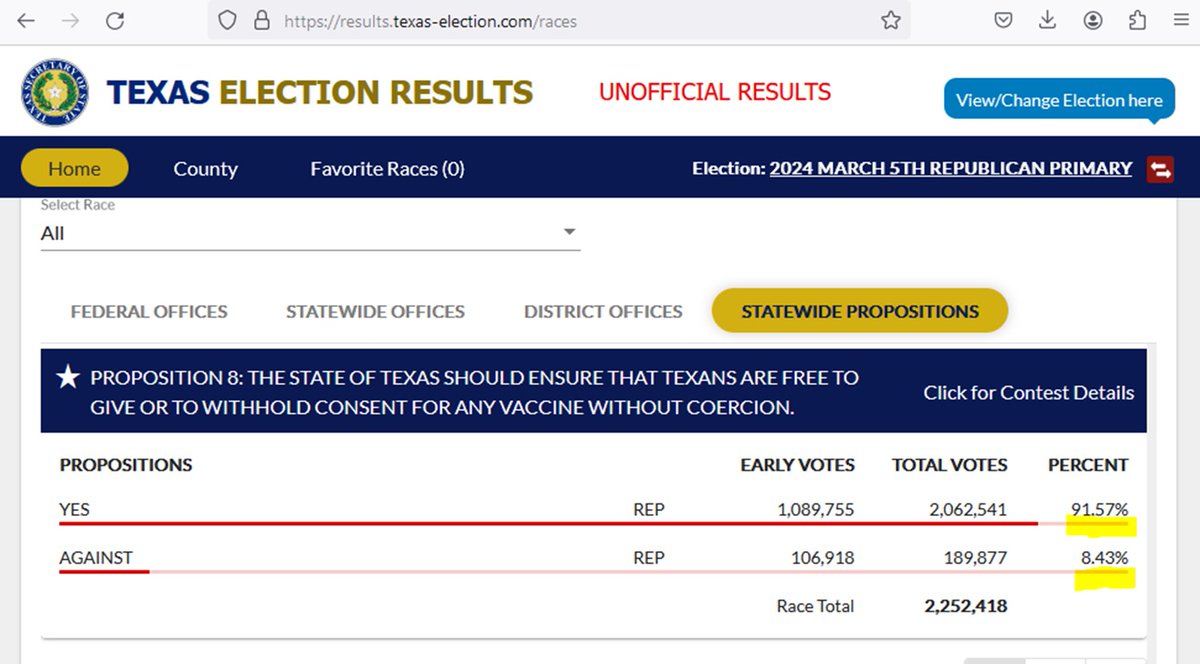Click the shield tracking protection icon
Screen dimensions: 1200x664
coord(228,20)
